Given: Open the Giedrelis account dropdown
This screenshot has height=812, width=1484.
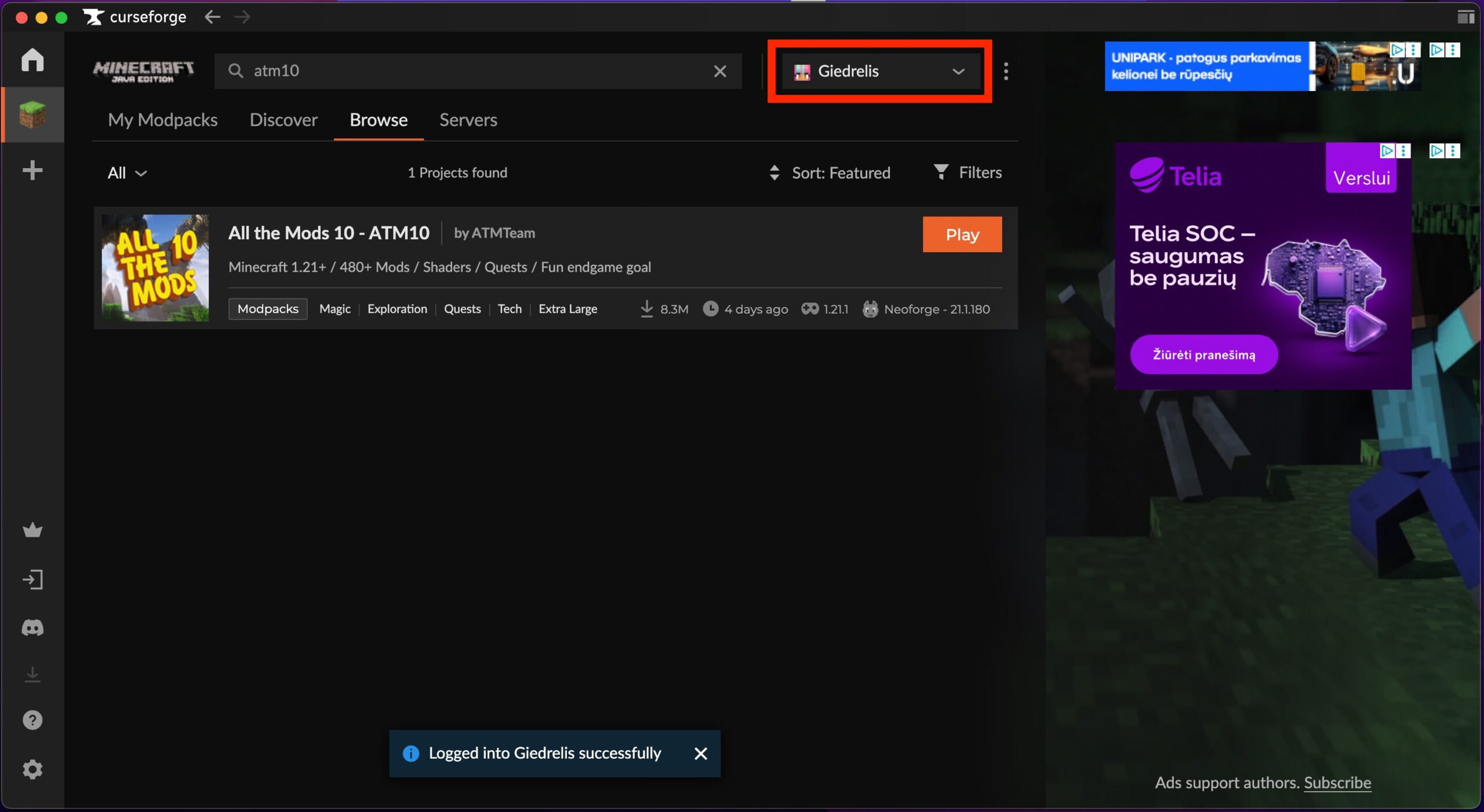Looking at the screenshot, I should click(880, 71).
